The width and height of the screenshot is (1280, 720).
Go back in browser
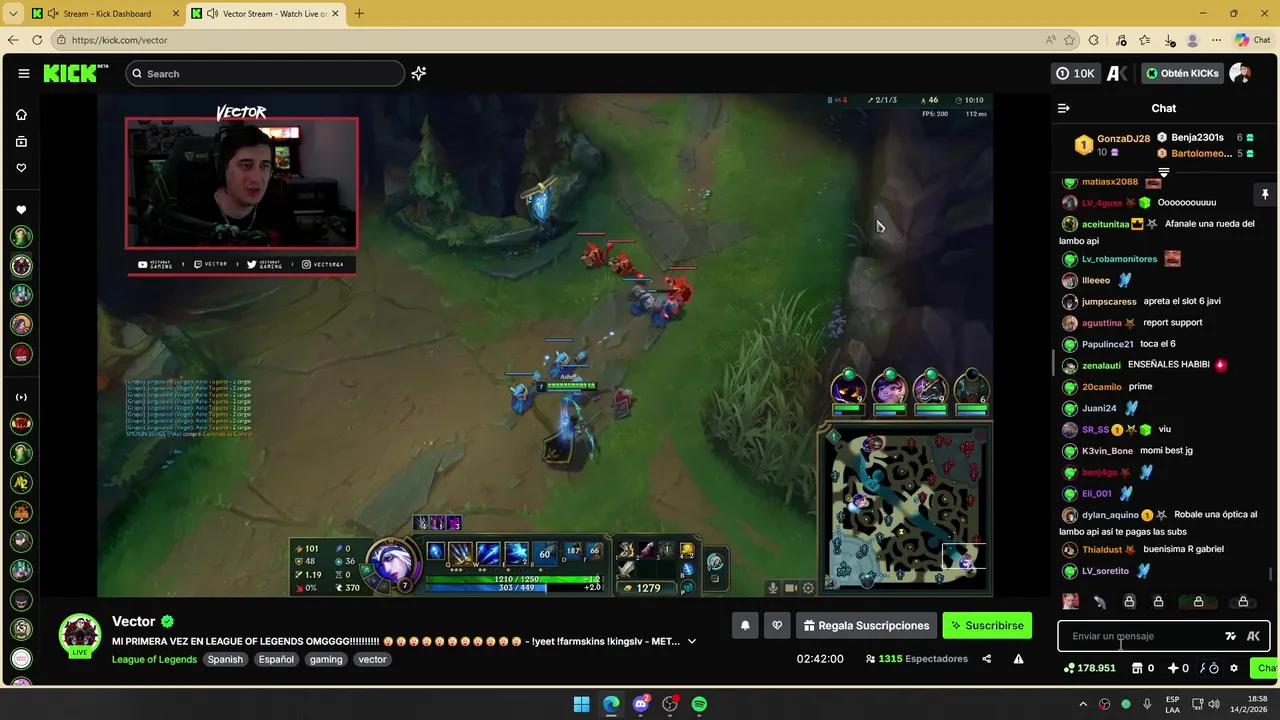pos(13,40)
